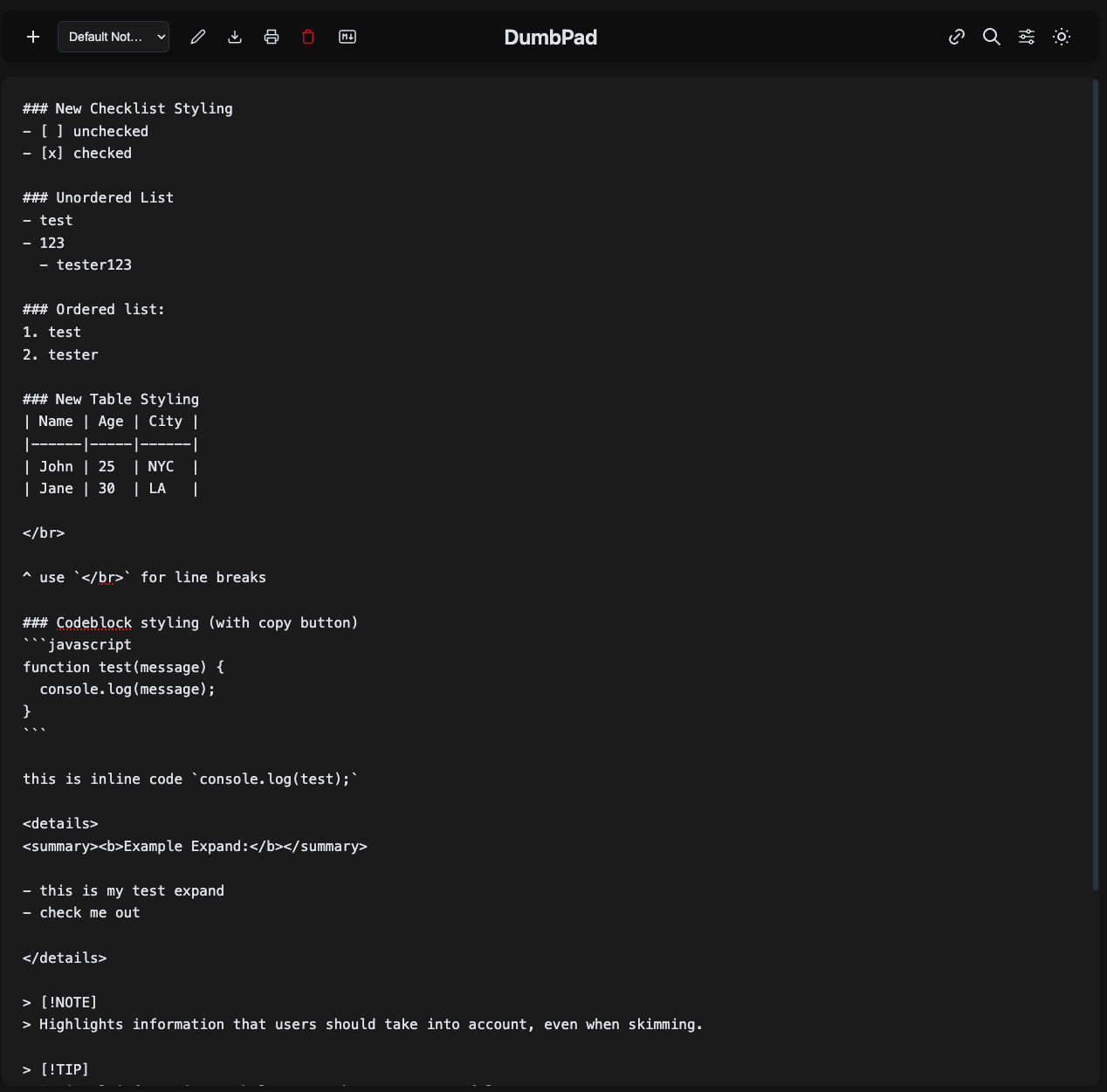The width and height of the screenshot is (1107, 1092).
Task: Click the '</details>' closing tag
Action: pyautogui.click(x=65, y=958)
